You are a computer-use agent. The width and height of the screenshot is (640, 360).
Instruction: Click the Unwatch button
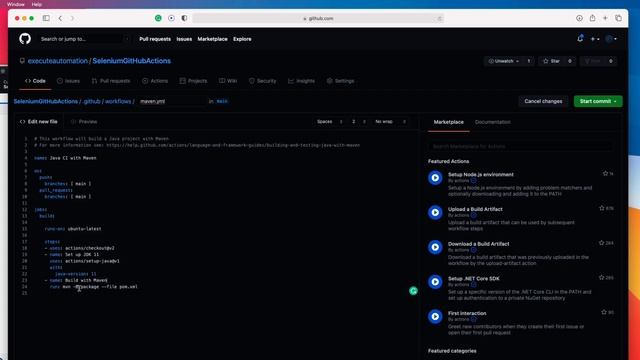coord(504,61)
